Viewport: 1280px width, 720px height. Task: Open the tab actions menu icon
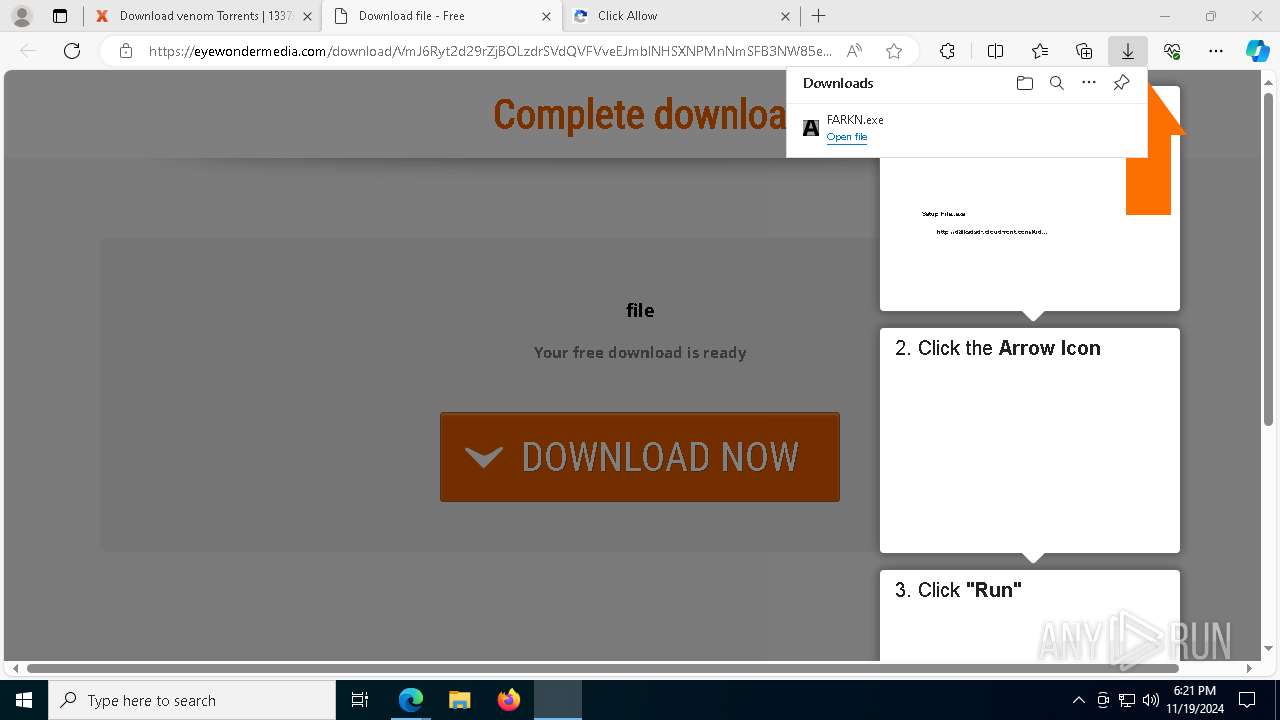point(60,16)
